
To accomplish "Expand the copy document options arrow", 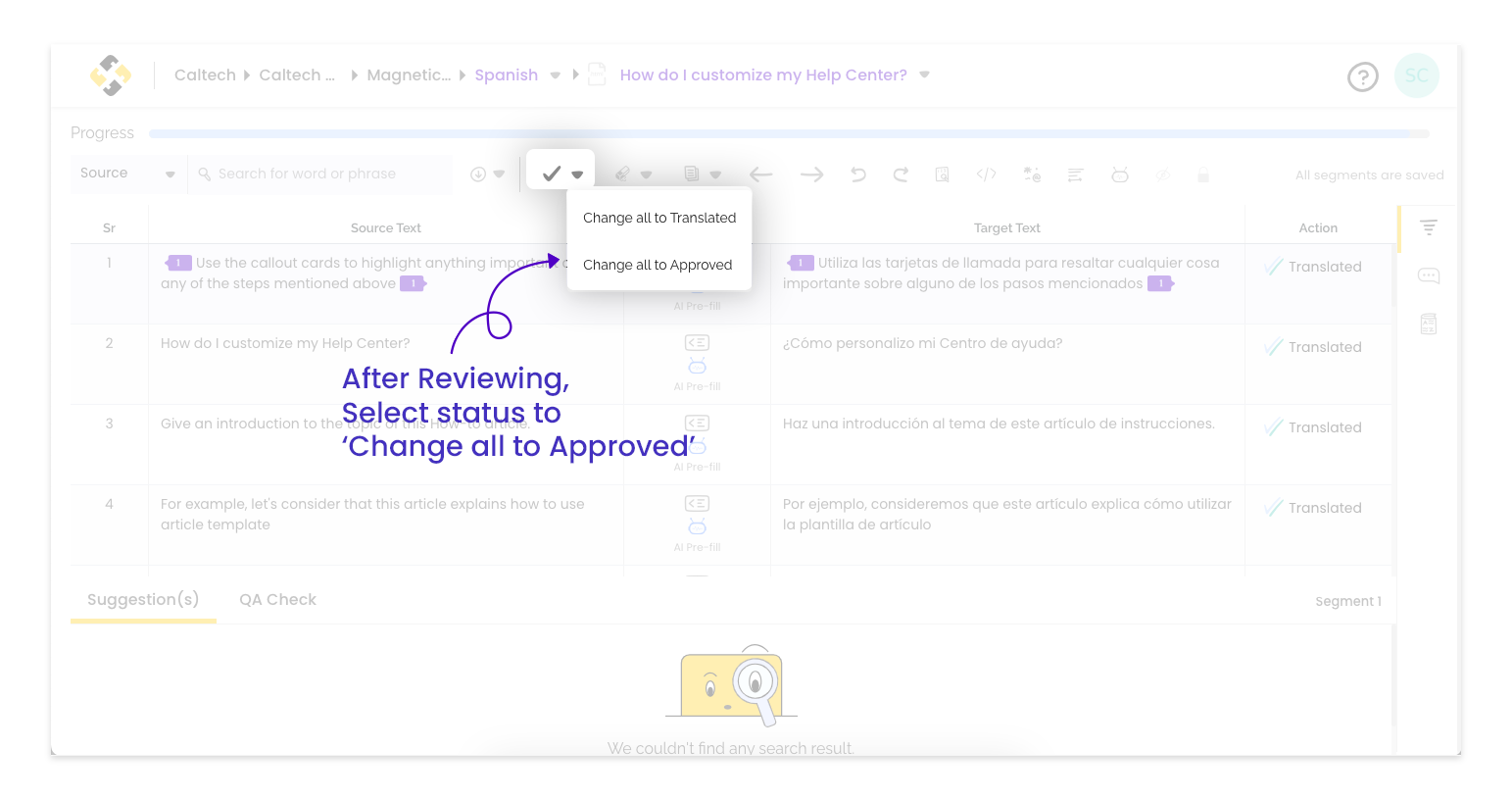I will 715,175.
